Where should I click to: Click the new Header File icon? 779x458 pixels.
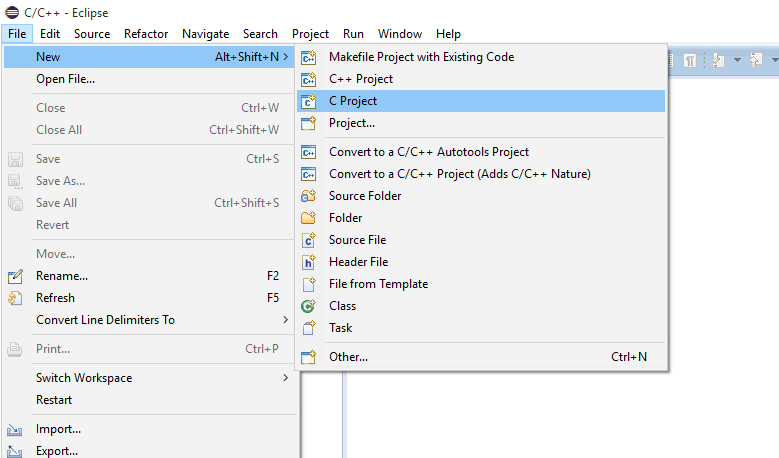309,262
